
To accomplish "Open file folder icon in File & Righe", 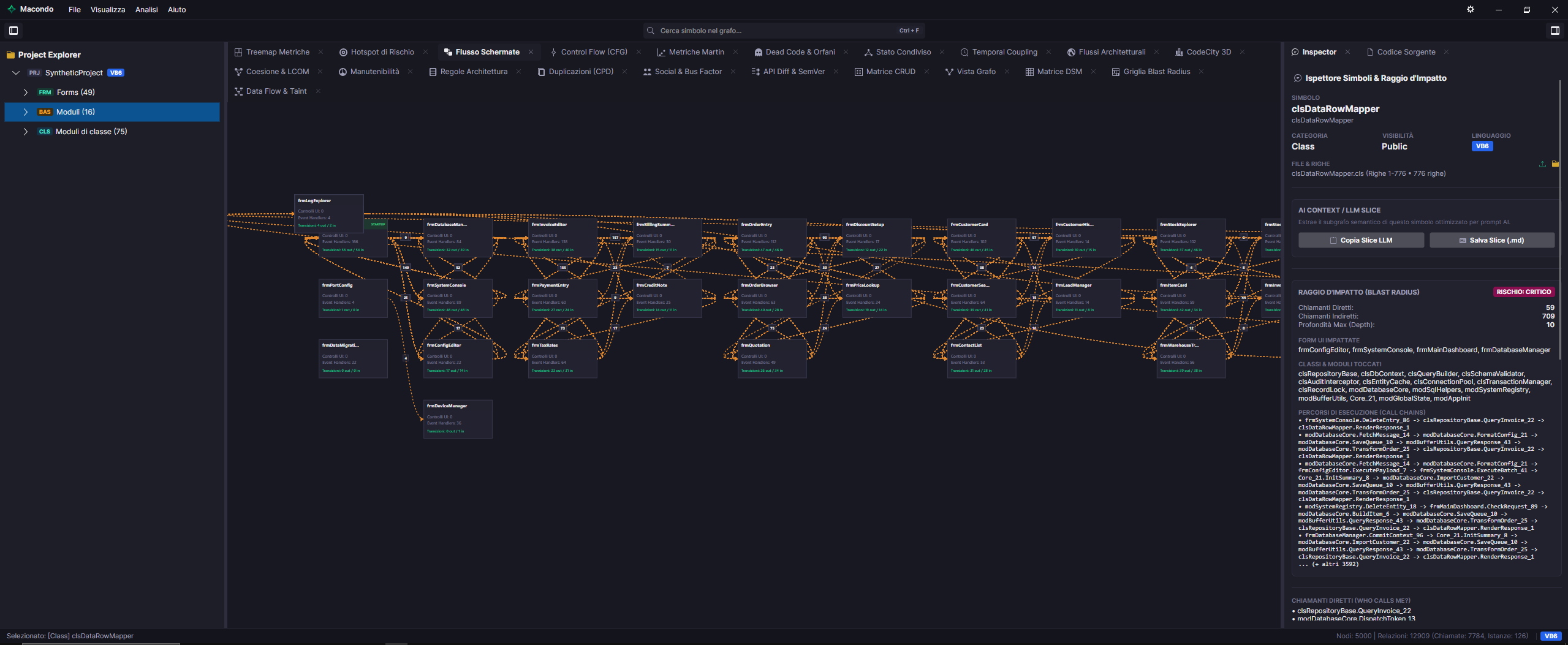I will pos(1555,164).
